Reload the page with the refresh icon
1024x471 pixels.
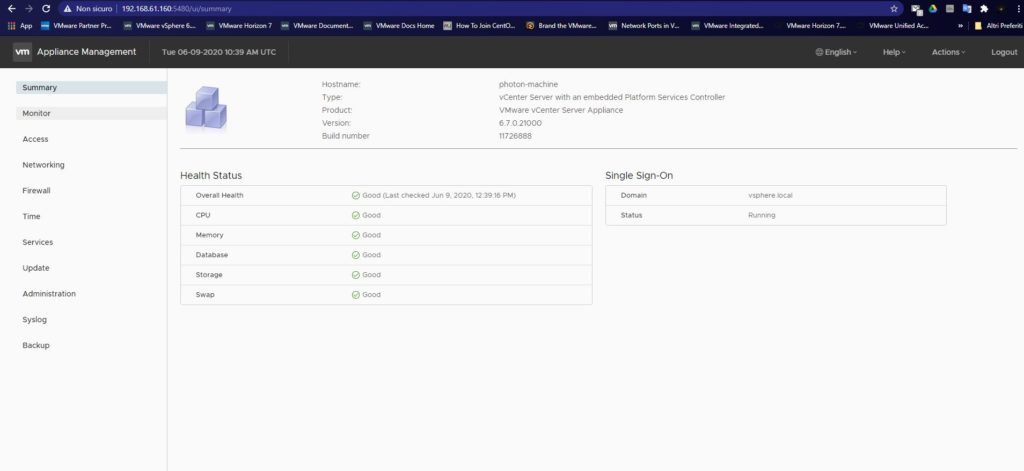(x=46, y=8)
